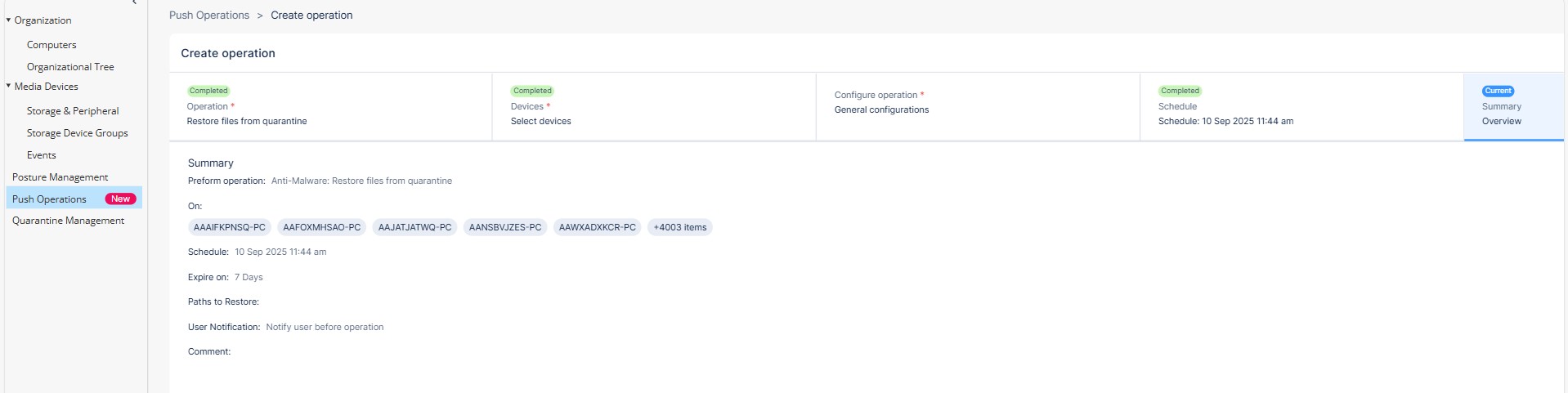The image size is (1568, 393).
Task: Open Computers in the sidebar
Action: pyautogui.click(x=52, y=45)
